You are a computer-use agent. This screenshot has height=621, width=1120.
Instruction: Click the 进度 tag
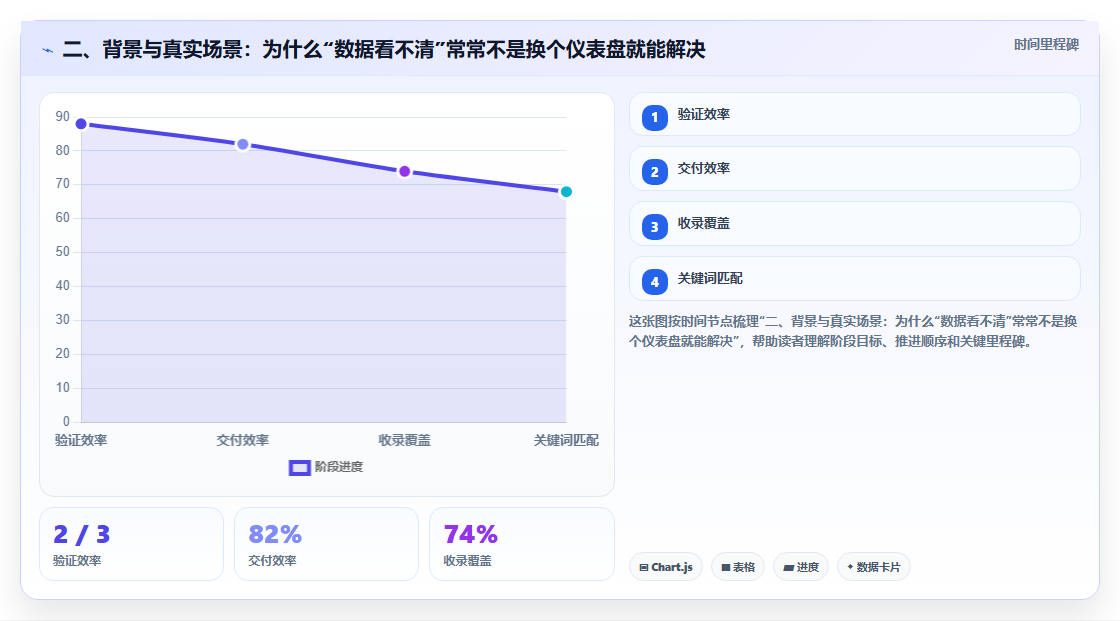click(801, 567)
